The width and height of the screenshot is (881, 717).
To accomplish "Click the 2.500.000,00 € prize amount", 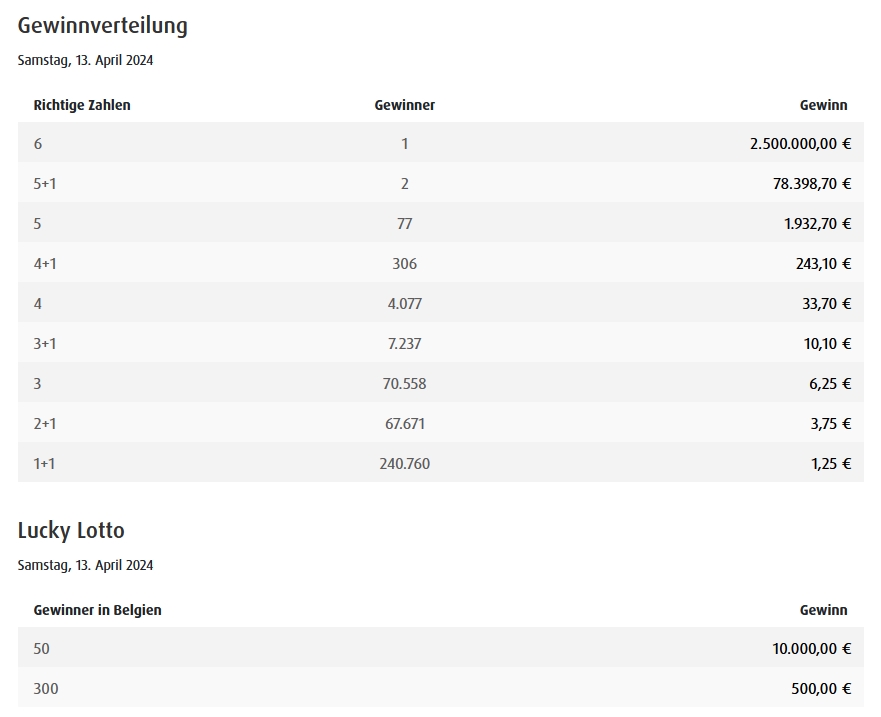I will (801, 144).
